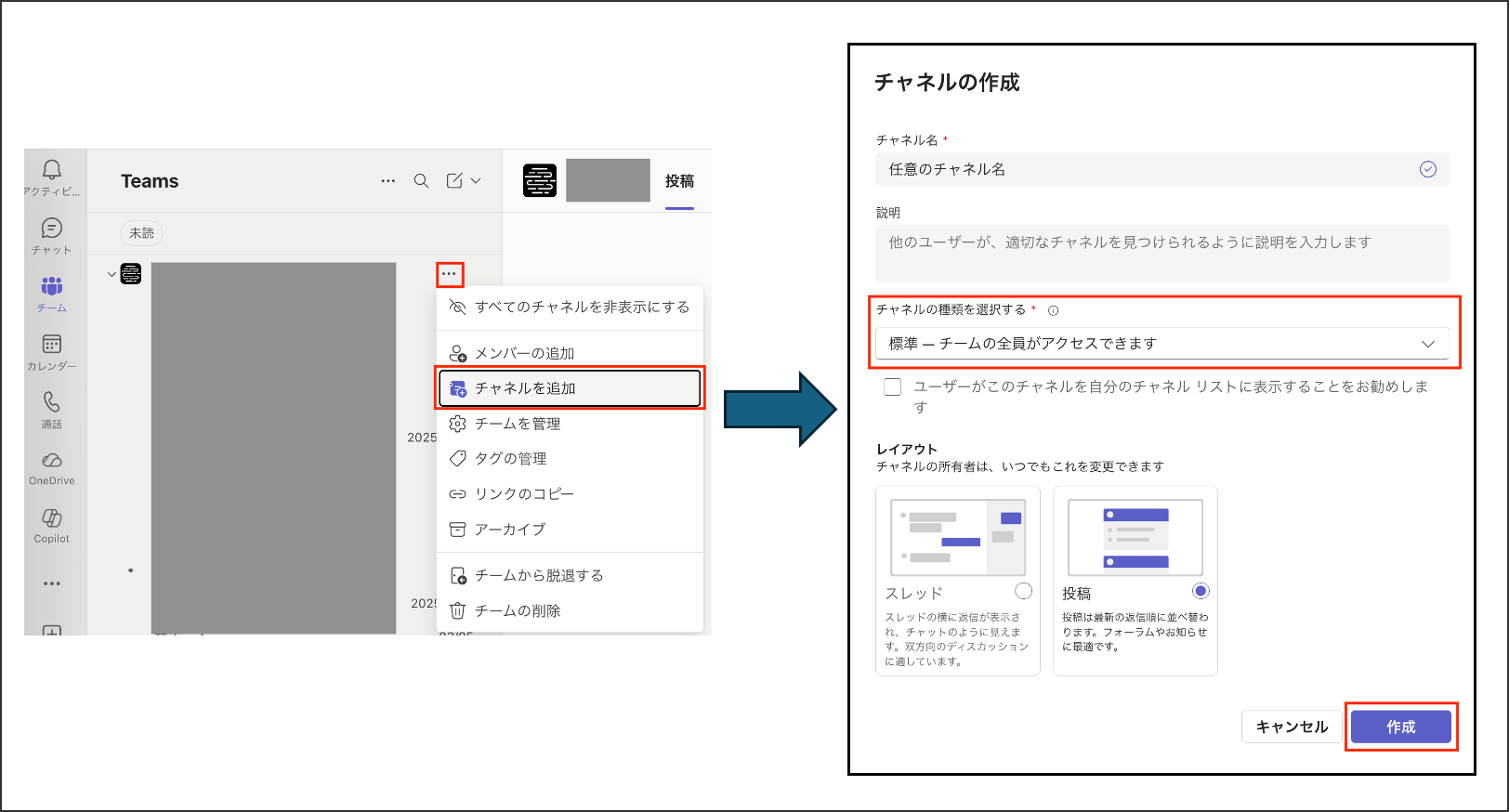Screen dimensions: 1509x812
Task: Launch Copilot from the sidebar
Action: 52,518
